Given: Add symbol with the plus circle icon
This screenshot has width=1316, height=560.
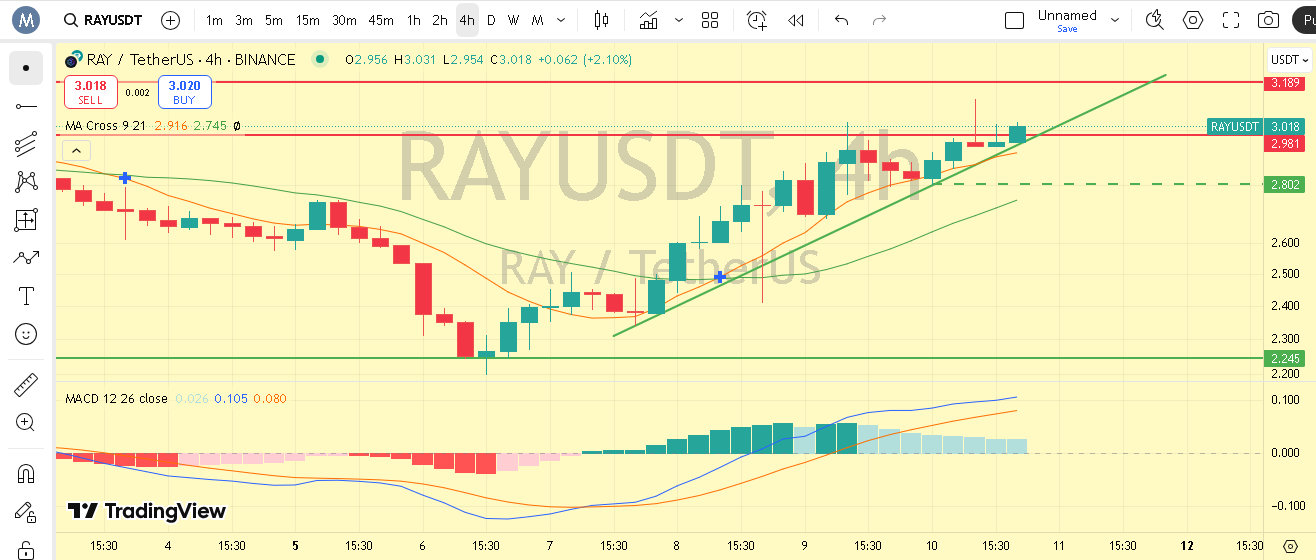Looking at the screenshot, I should tap(171, 20).
